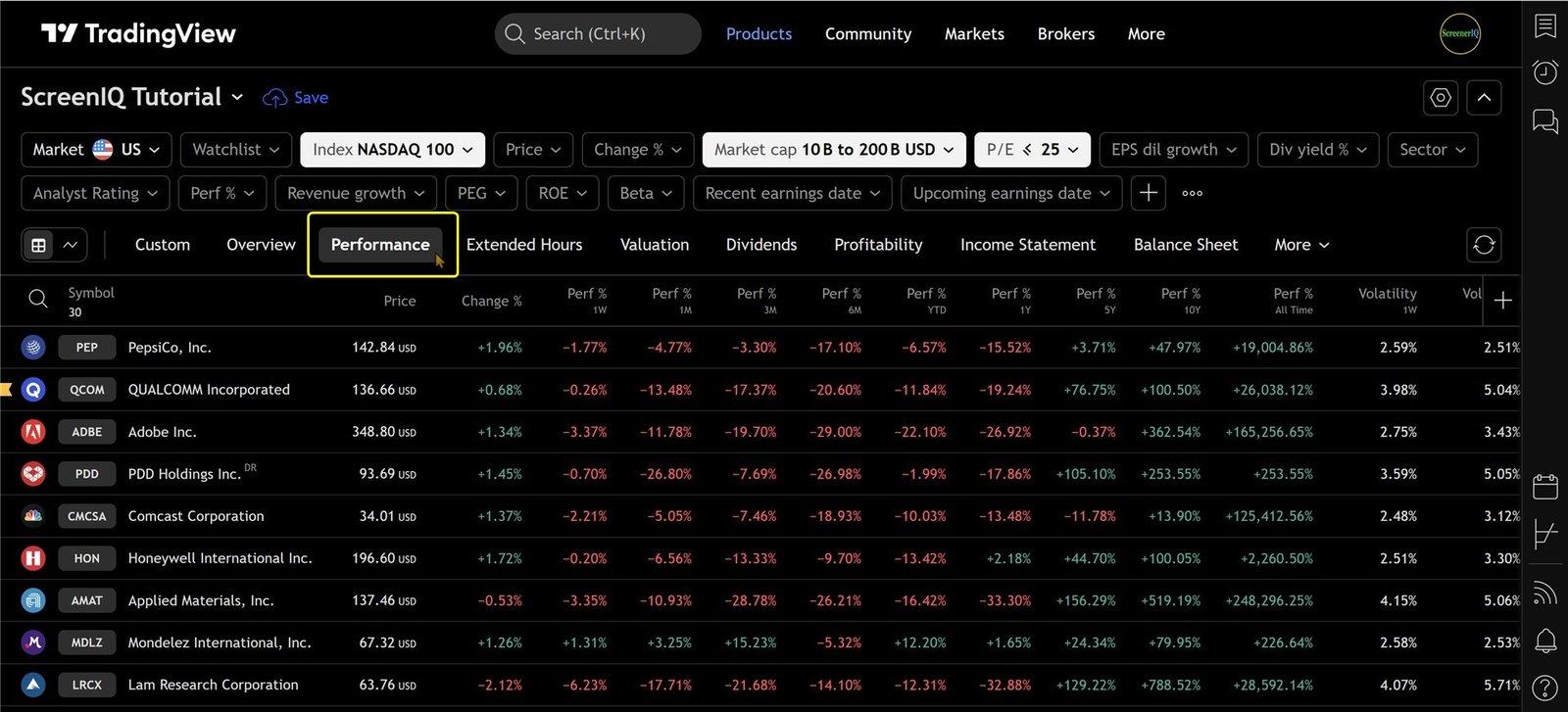Expand the More tabs dropdown
The width and height of the screenshot is (1568, 712).
point(1301,245)
